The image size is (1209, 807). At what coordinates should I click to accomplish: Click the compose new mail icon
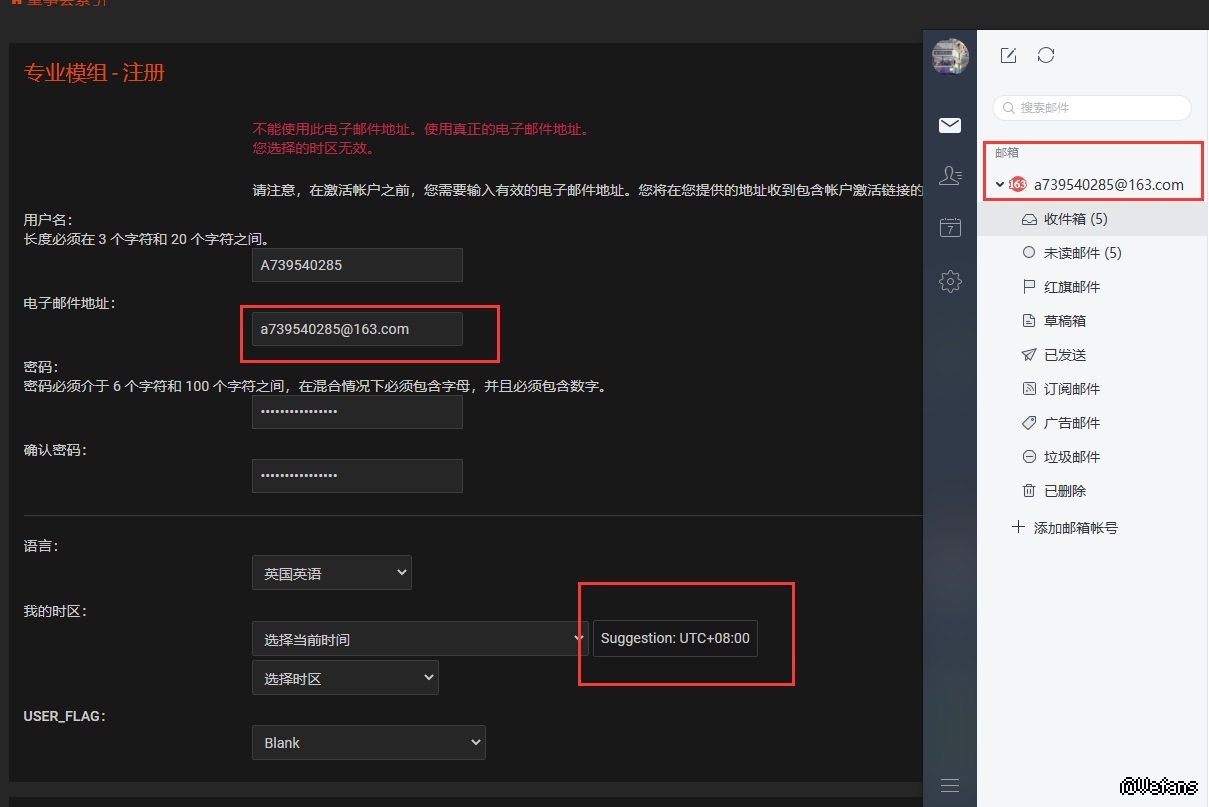tap(1008, 56)
